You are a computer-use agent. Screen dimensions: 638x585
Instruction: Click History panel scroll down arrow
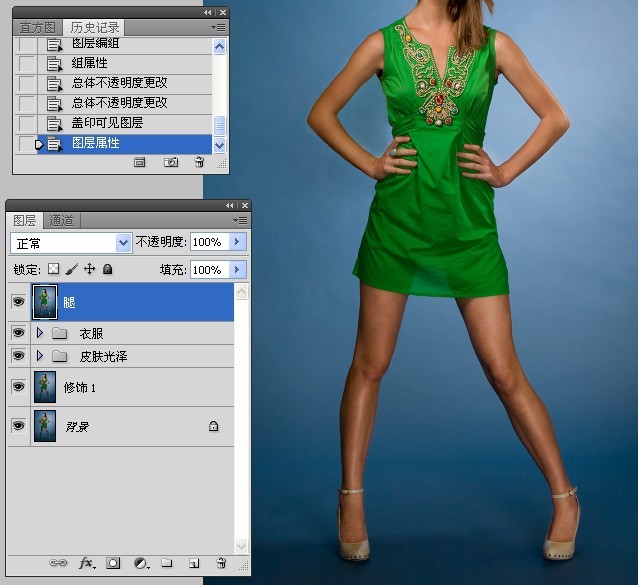219,145
